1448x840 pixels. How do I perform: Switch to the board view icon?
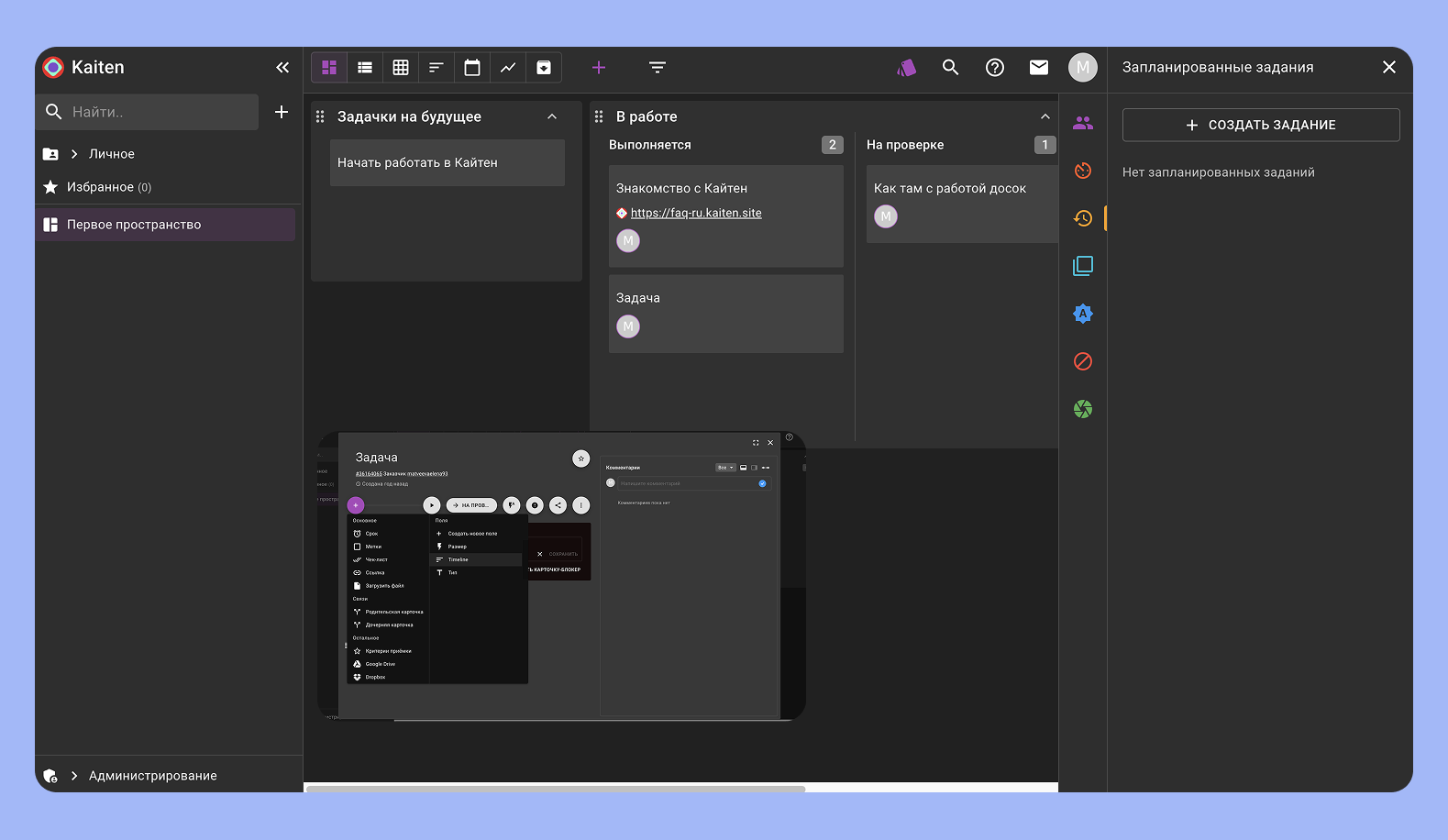pos(329,68)
